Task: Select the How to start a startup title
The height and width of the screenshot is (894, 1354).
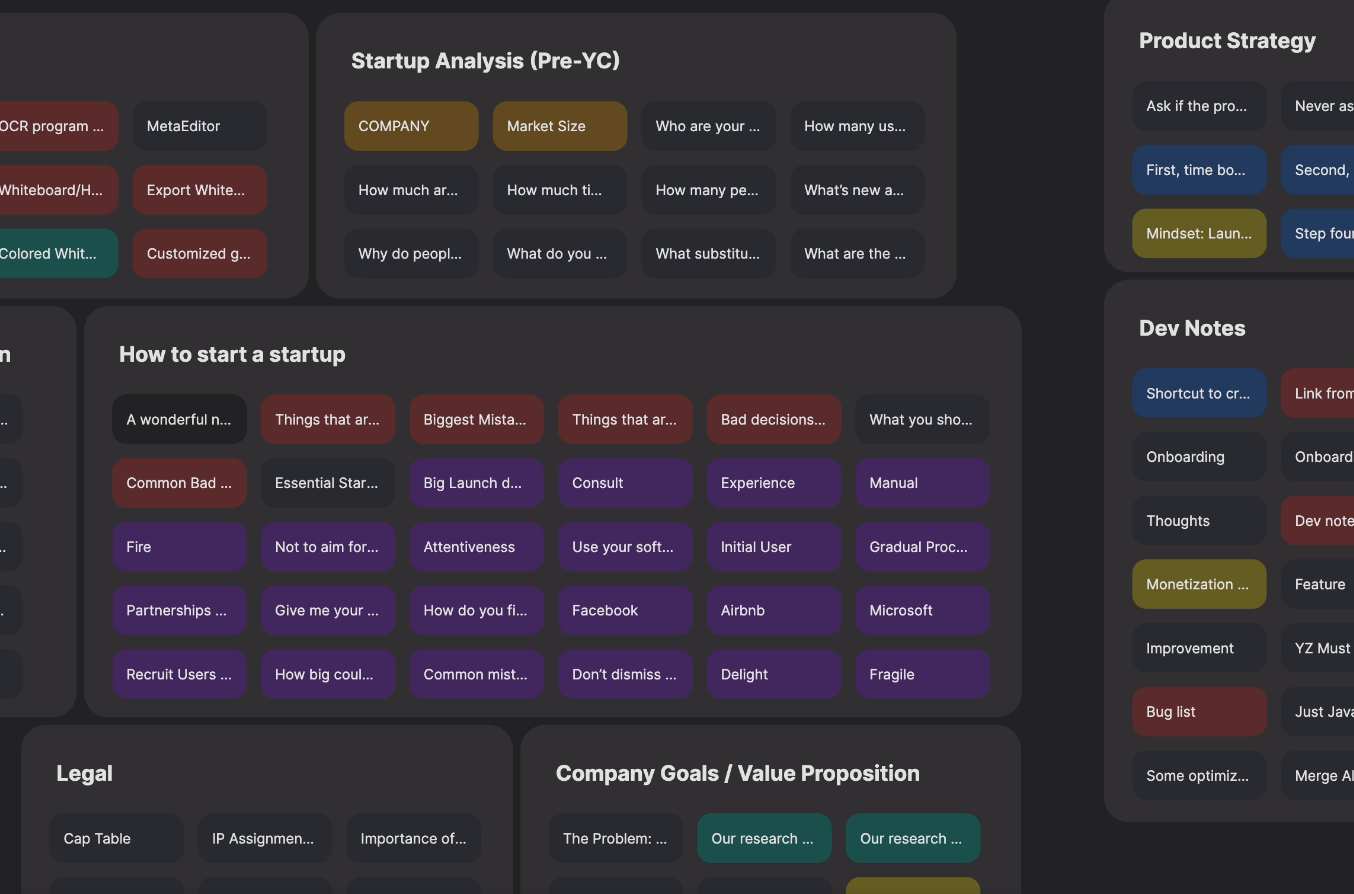Action: pyautogui.click(x=232, y=355)
